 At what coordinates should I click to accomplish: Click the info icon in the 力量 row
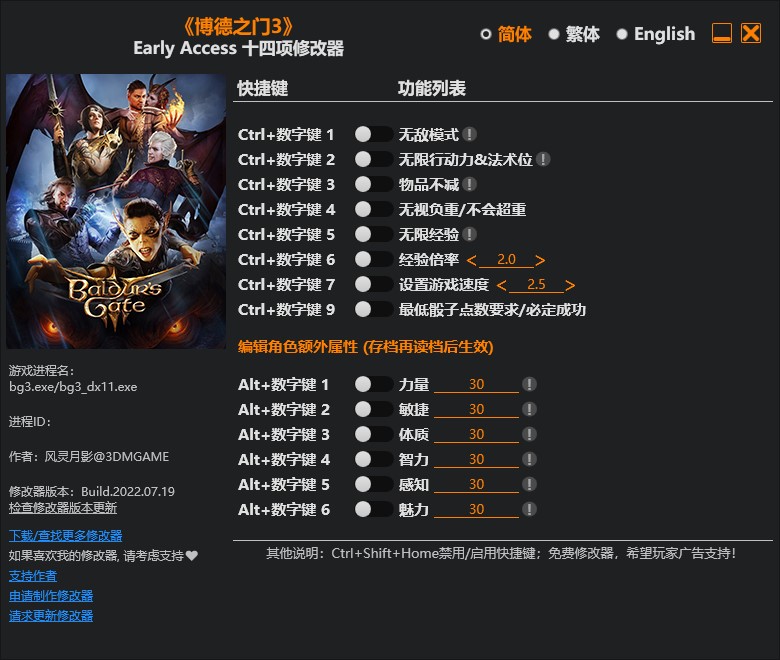(529, 384)
